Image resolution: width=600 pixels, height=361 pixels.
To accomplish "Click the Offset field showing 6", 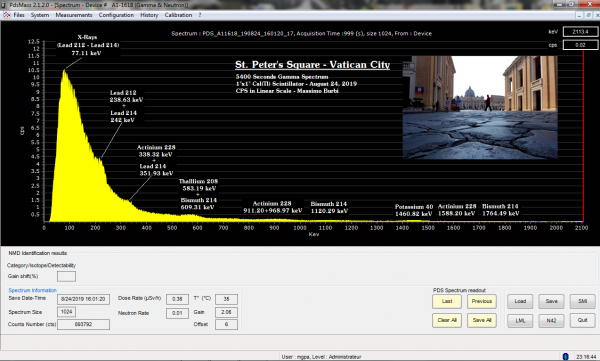I will tap(226, 324).
